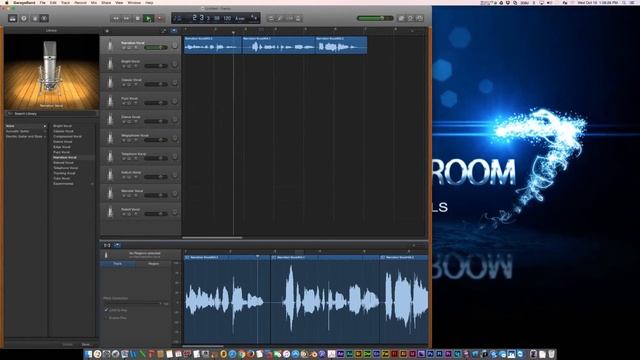The image size is (640, 360).
Task: Toggle the Cycle button in toolbar
Action: point(271,18)
